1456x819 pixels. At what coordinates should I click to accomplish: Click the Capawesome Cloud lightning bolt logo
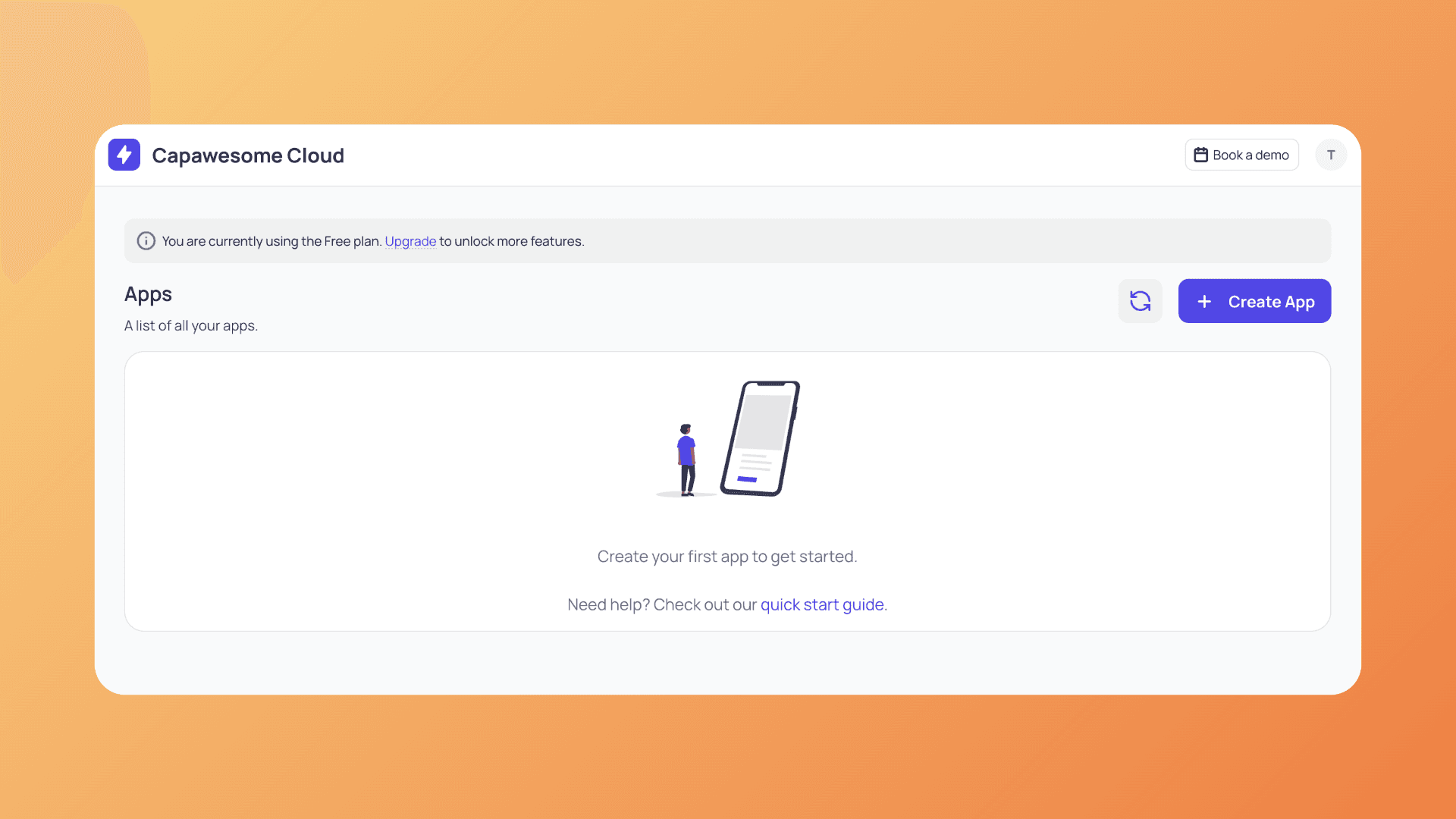[x=124, y=154]
